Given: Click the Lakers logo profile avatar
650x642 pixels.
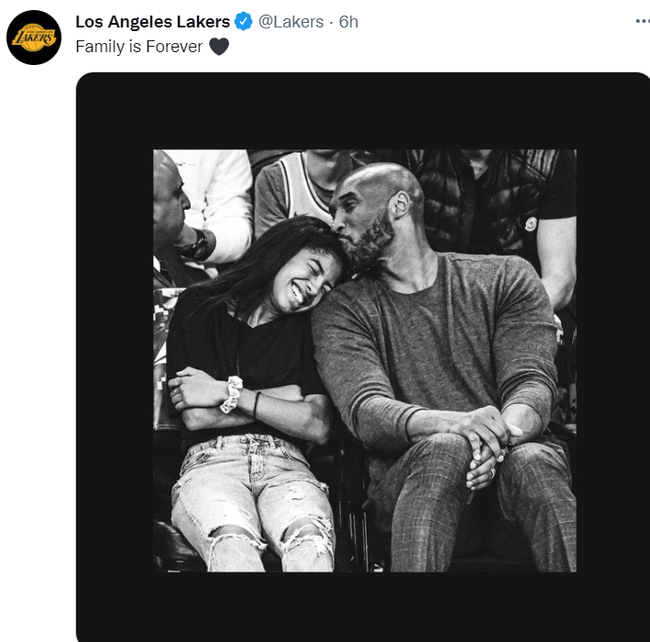Looking at the screenshot, I should click(34, 37).
